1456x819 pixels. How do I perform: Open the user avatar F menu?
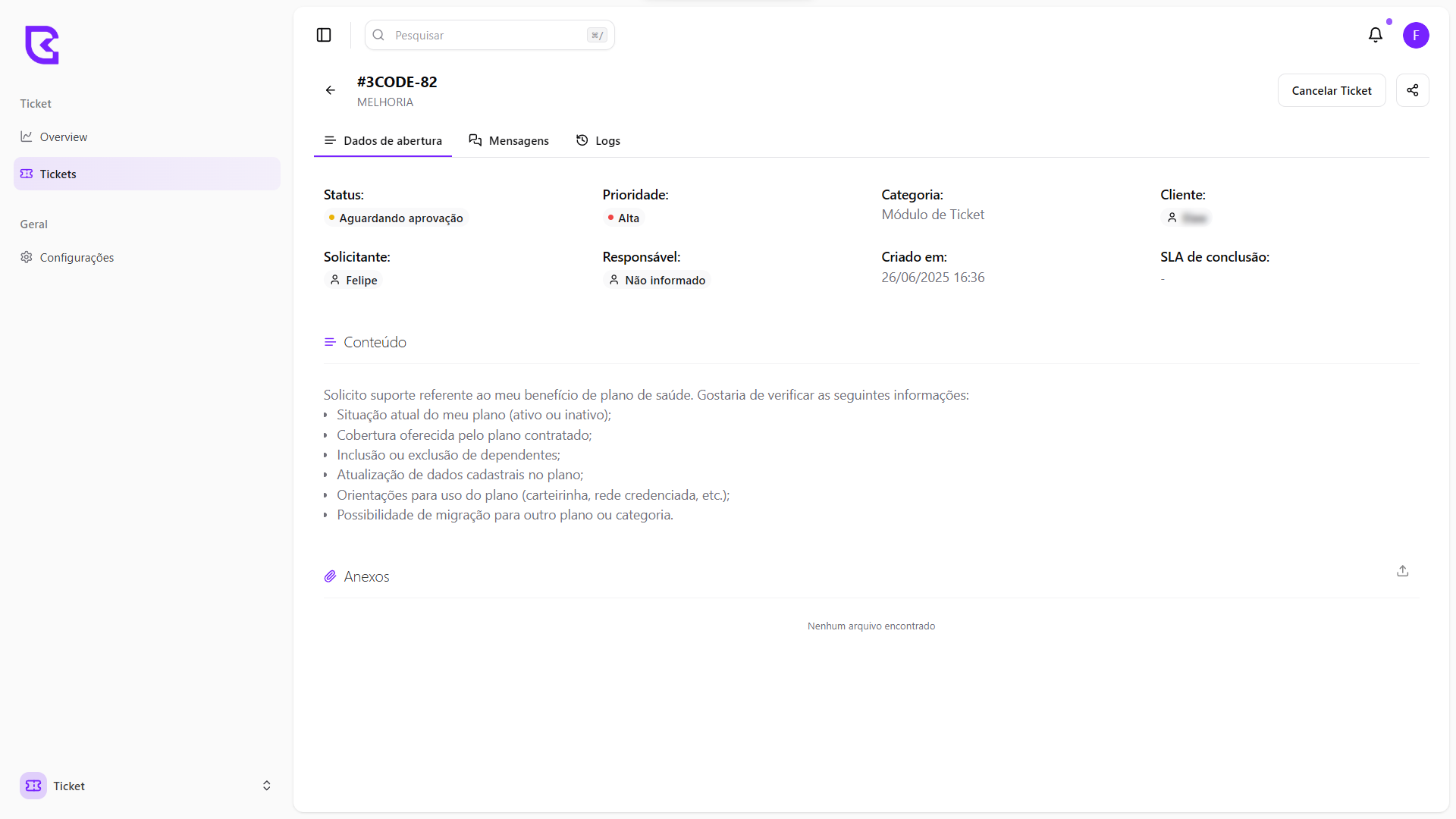[x=1415, y=35]
